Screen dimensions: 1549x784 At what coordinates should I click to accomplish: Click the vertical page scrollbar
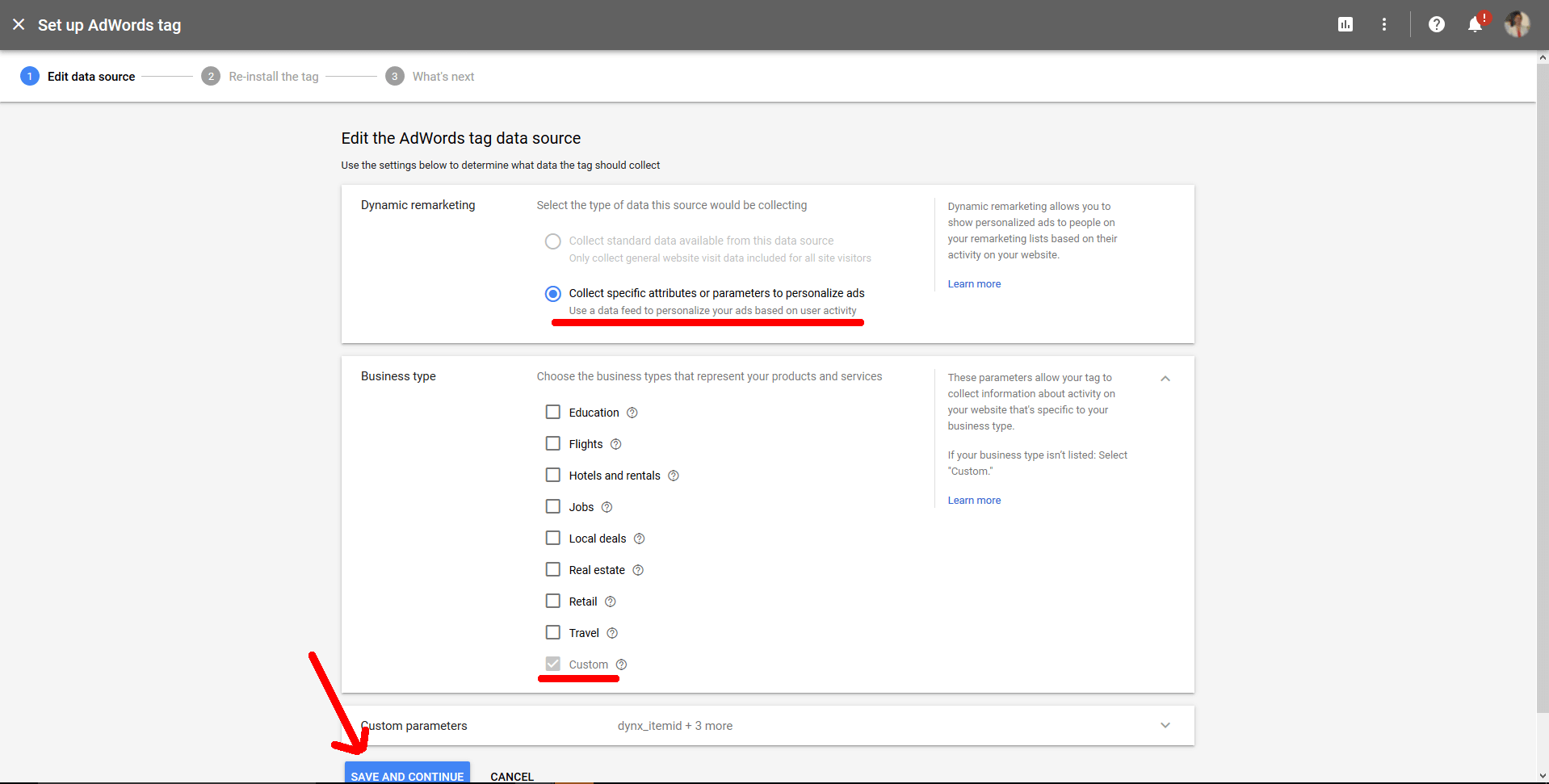pos(1543,388)
